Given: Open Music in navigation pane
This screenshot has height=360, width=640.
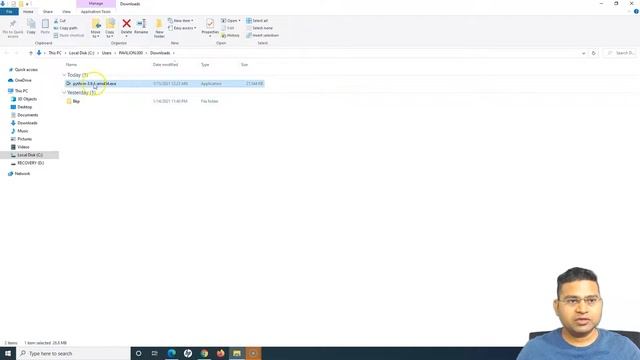Looking at the screenshot, I should pos(23,131).
